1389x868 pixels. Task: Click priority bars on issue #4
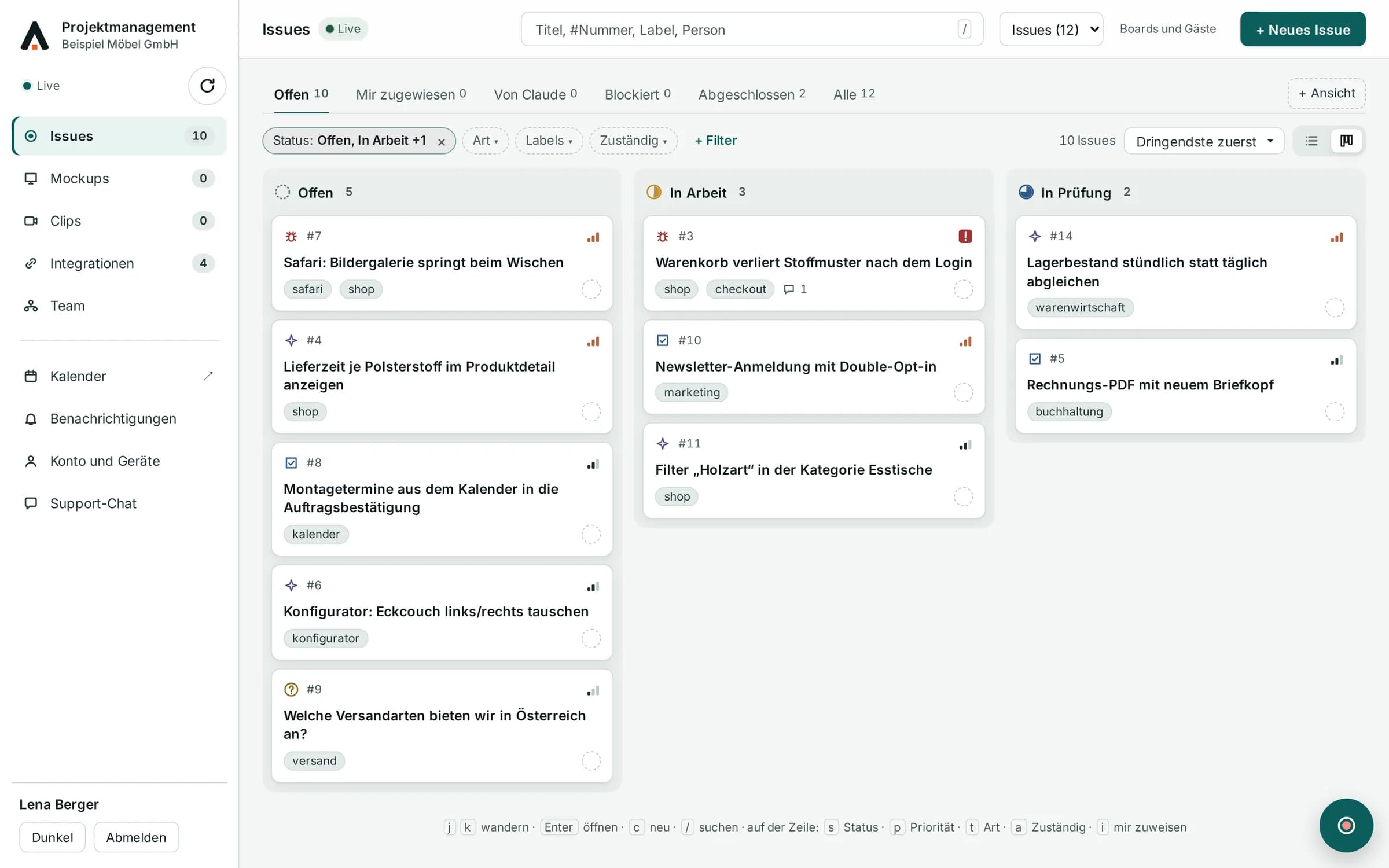pos(593,341)
